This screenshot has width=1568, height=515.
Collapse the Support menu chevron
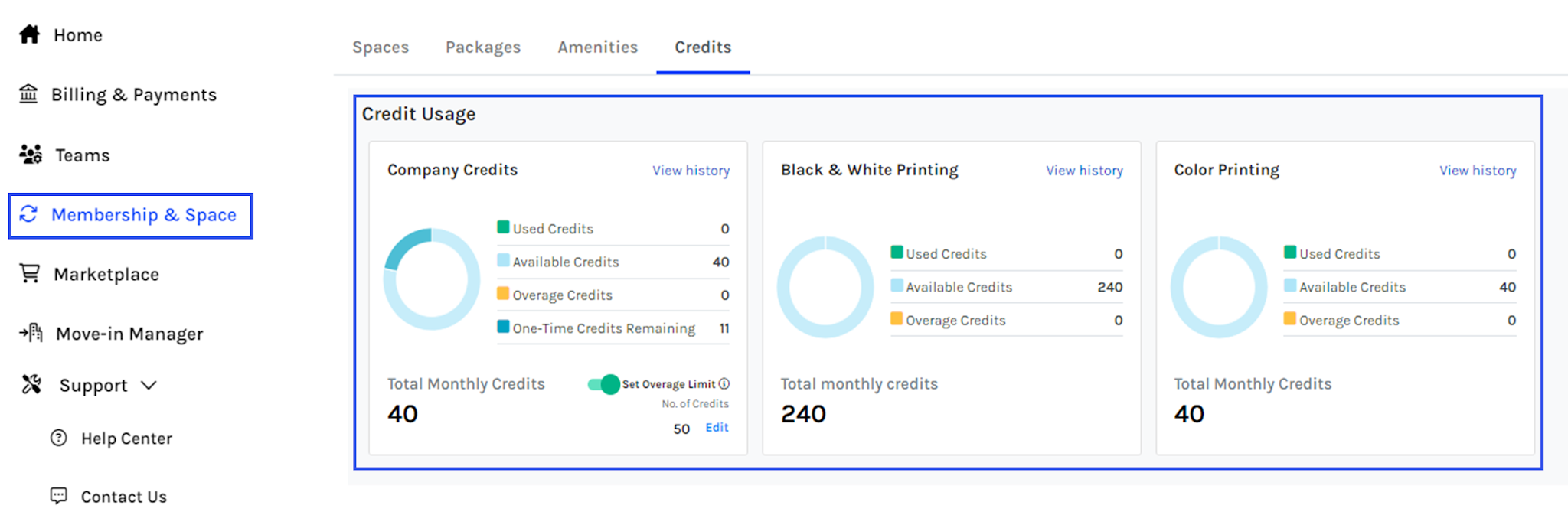click(x=149, y=385)
